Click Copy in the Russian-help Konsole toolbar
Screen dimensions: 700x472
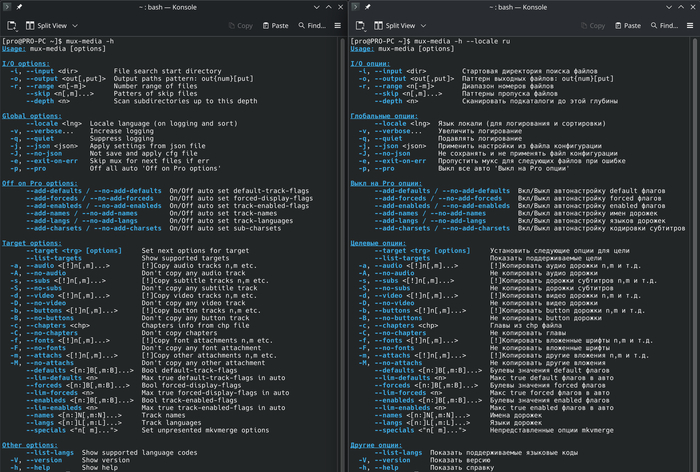pyautogui.click(x=593, y=26)
